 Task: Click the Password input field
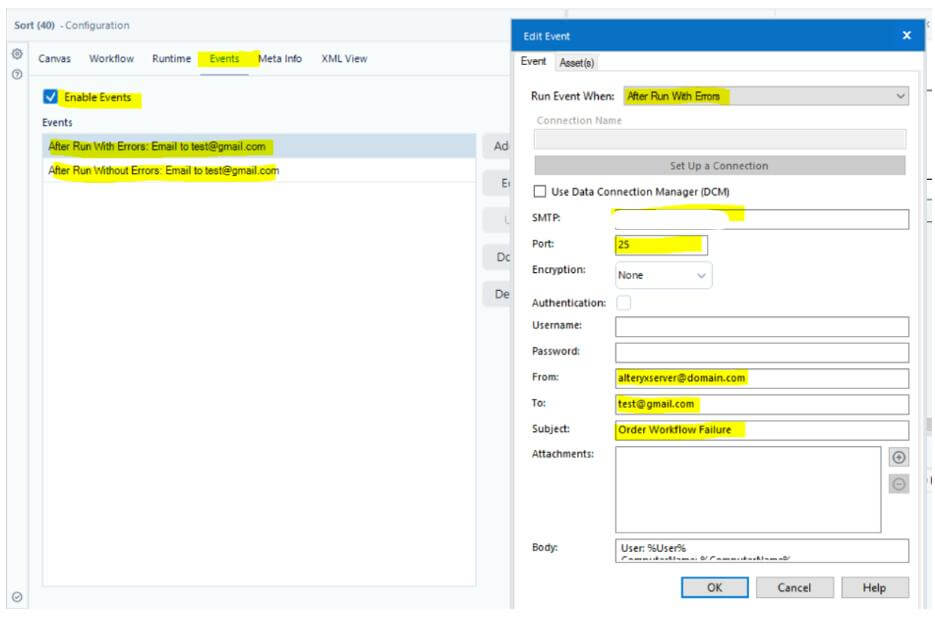(x=761, y=352)
